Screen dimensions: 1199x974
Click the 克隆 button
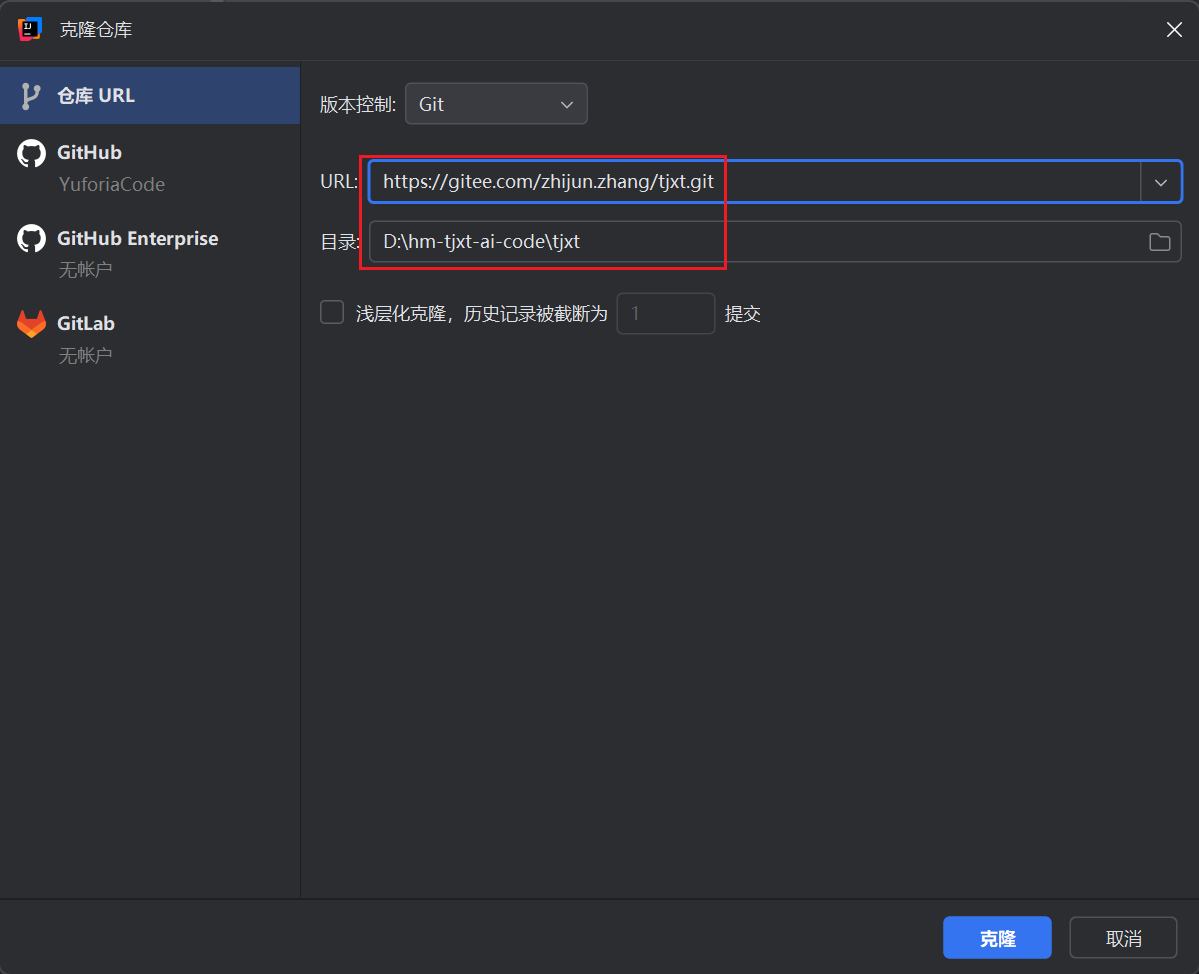997,937
